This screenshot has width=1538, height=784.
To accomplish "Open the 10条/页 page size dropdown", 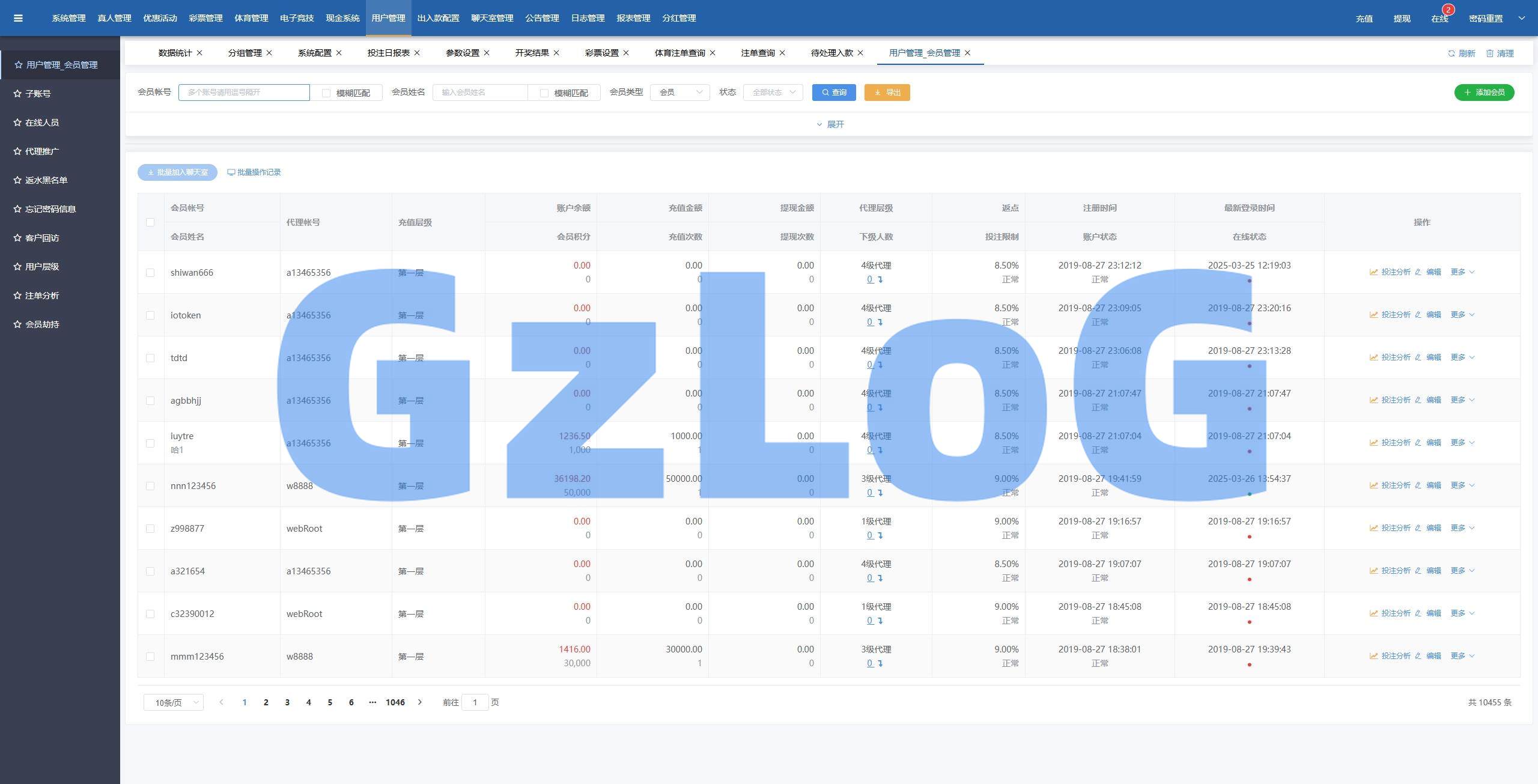I will [173, 702].
